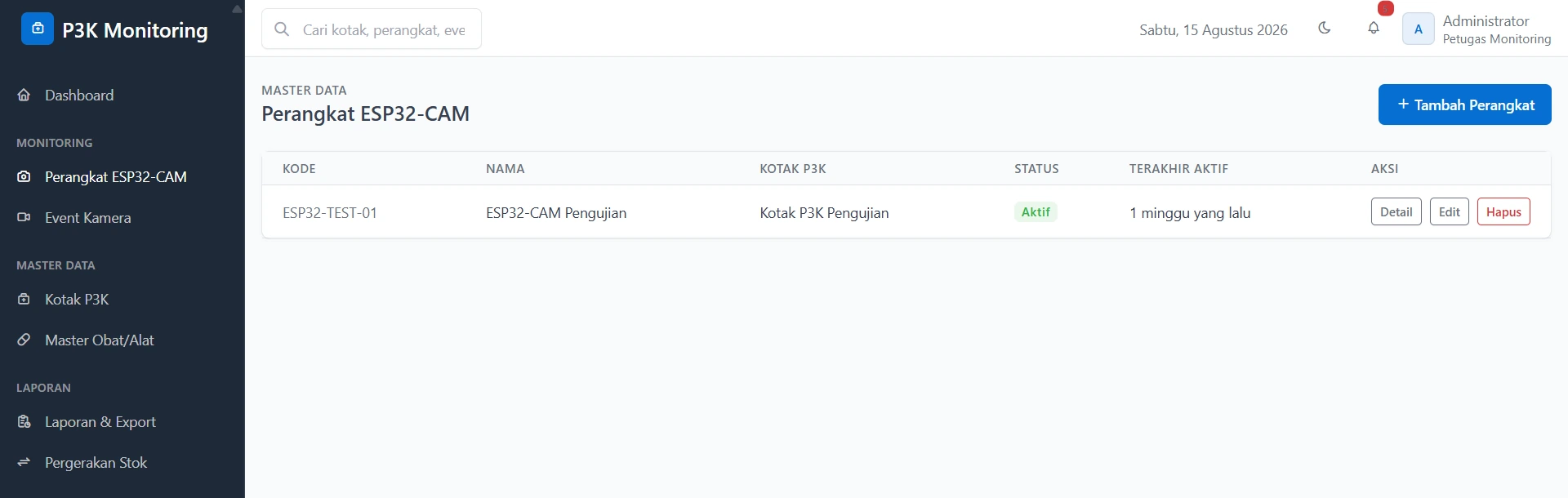Focus the Cari kotak, perangkat search field

[372, 29]
